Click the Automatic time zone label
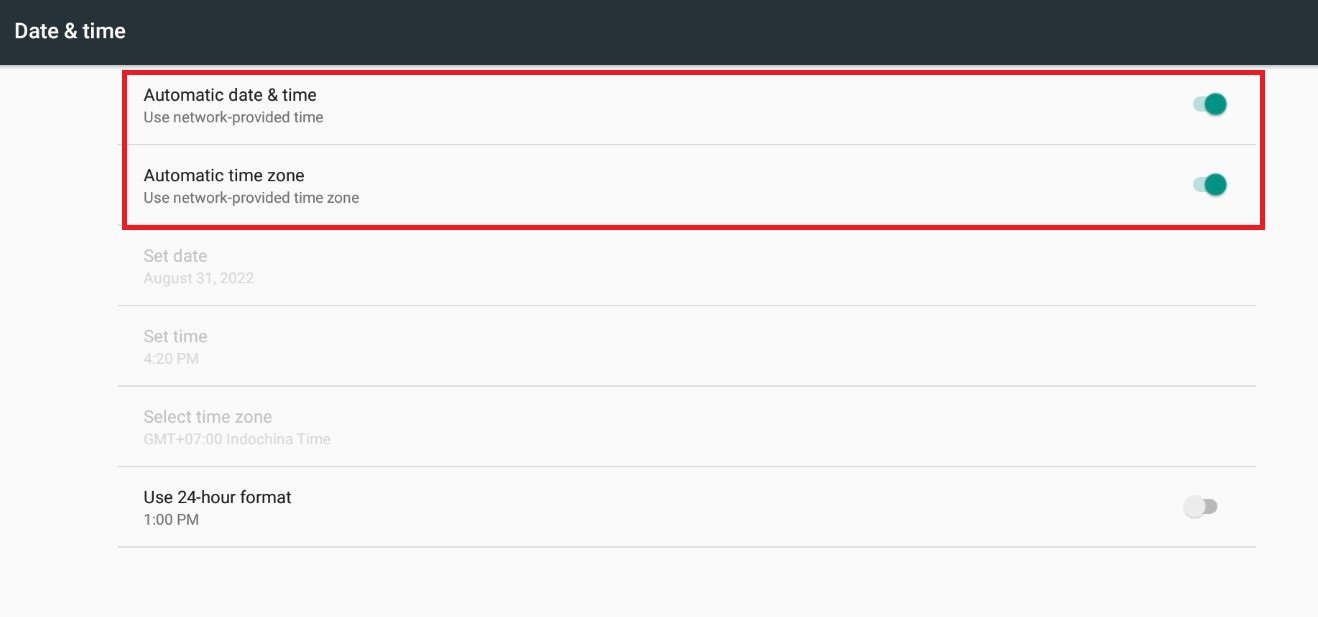1318x617 pixels. point(224,175)
